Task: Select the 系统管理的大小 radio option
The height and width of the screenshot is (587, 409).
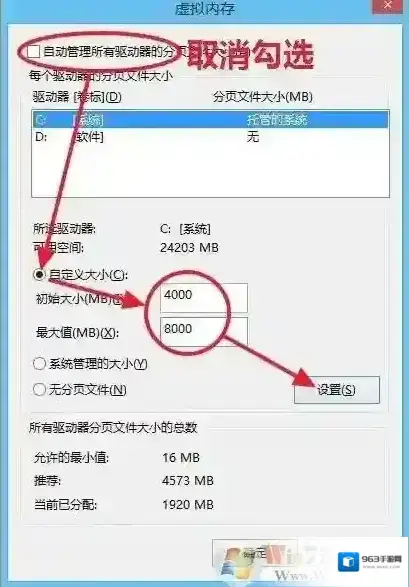Action: 39,364
